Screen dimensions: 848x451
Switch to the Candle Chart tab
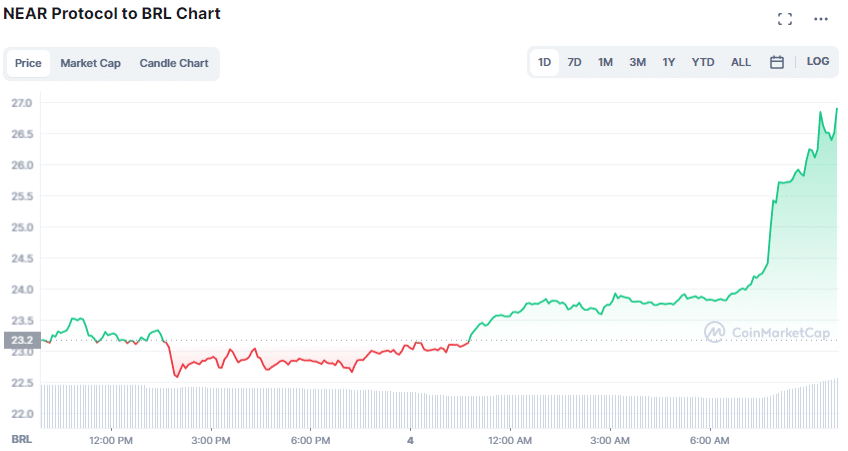click(x=174, y=63)
